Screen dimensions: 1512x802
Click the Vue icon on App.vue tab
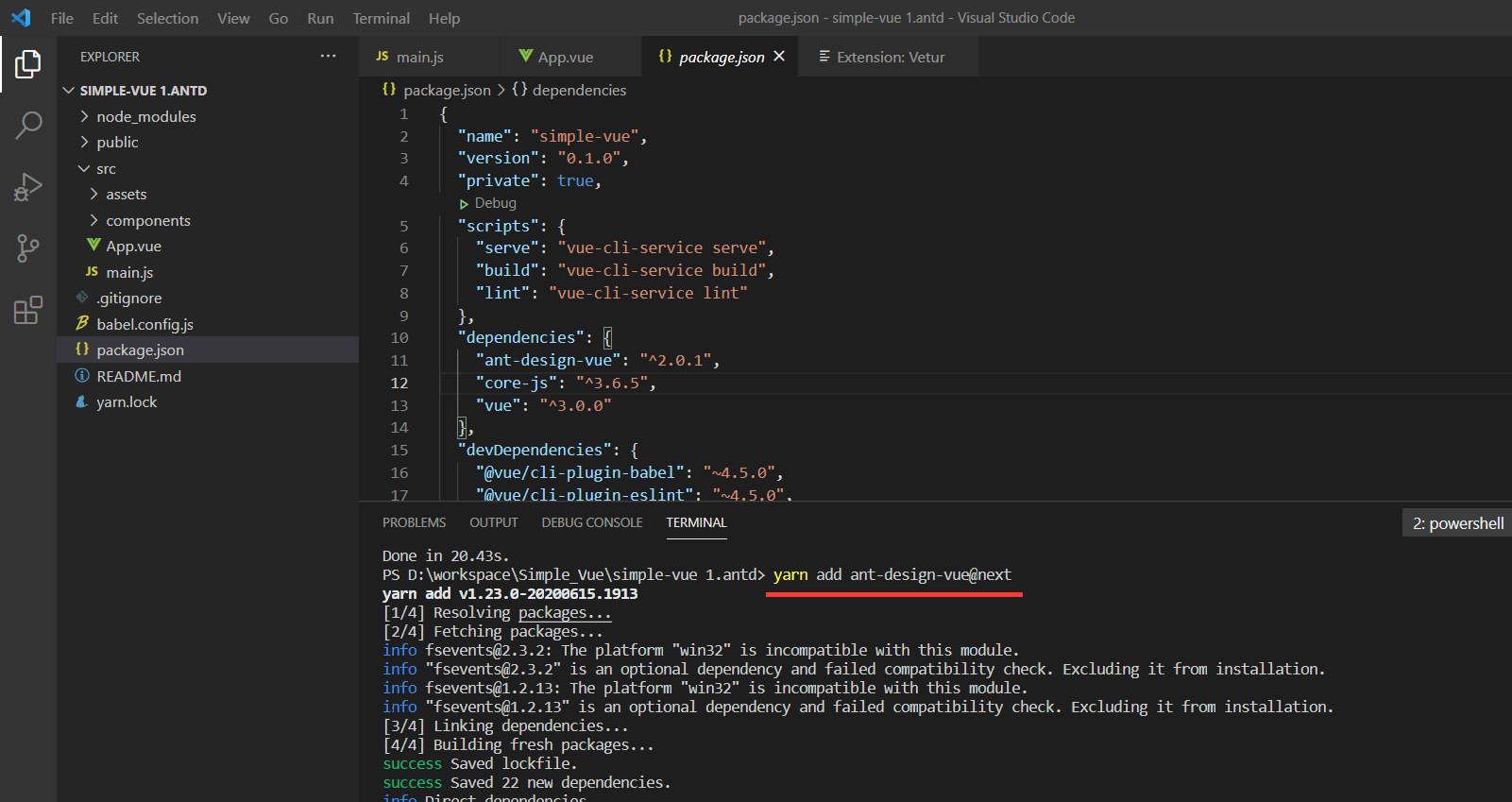(x=526, y=57)
